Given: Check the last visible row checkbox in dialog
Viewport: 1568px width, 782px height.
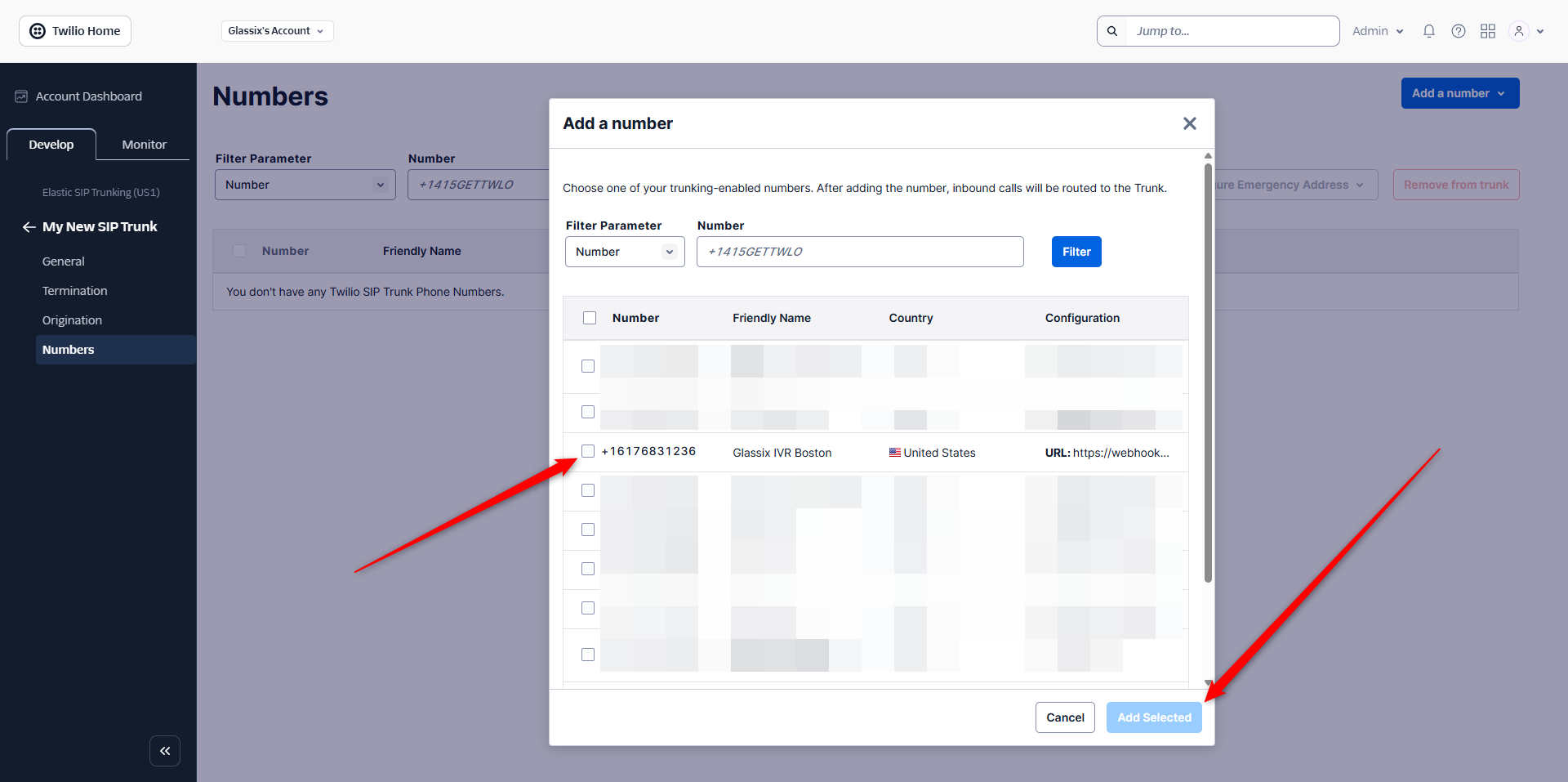Looking at the screenshot, I should click(x=588, y=655).
